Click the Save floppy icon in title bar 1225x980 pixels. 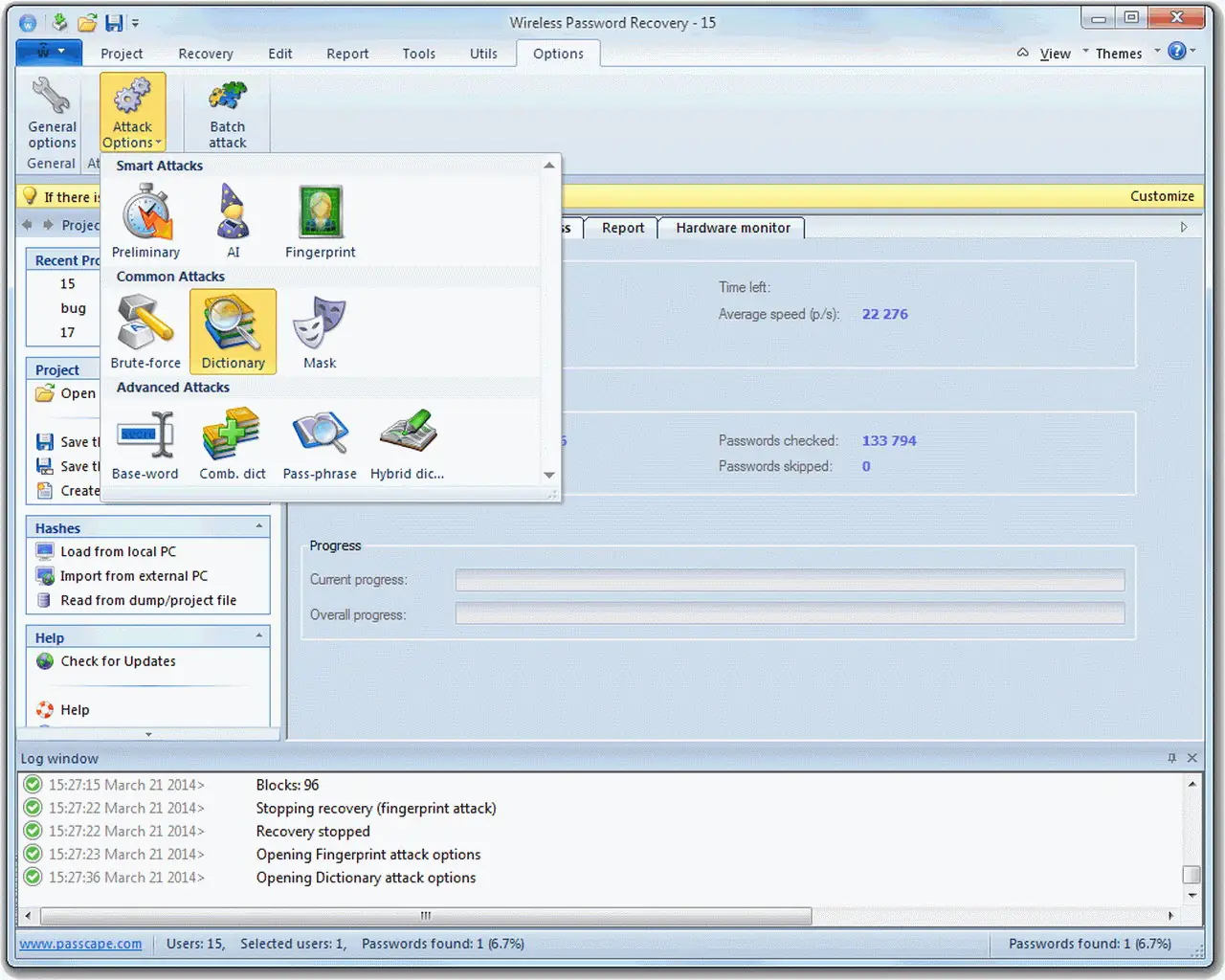point(114,22)
